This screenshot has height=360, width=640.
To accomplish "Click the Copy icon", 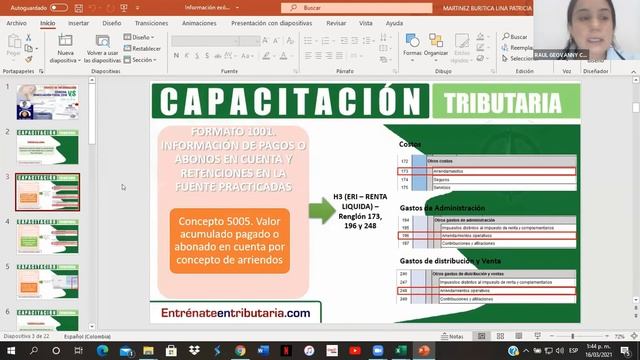I will (x=29, y=48).
